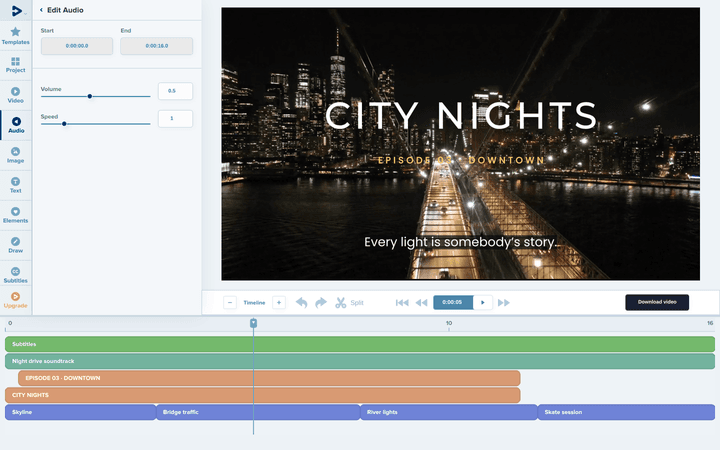
Task: Fast forward the playback
Action: pos(504,303)
